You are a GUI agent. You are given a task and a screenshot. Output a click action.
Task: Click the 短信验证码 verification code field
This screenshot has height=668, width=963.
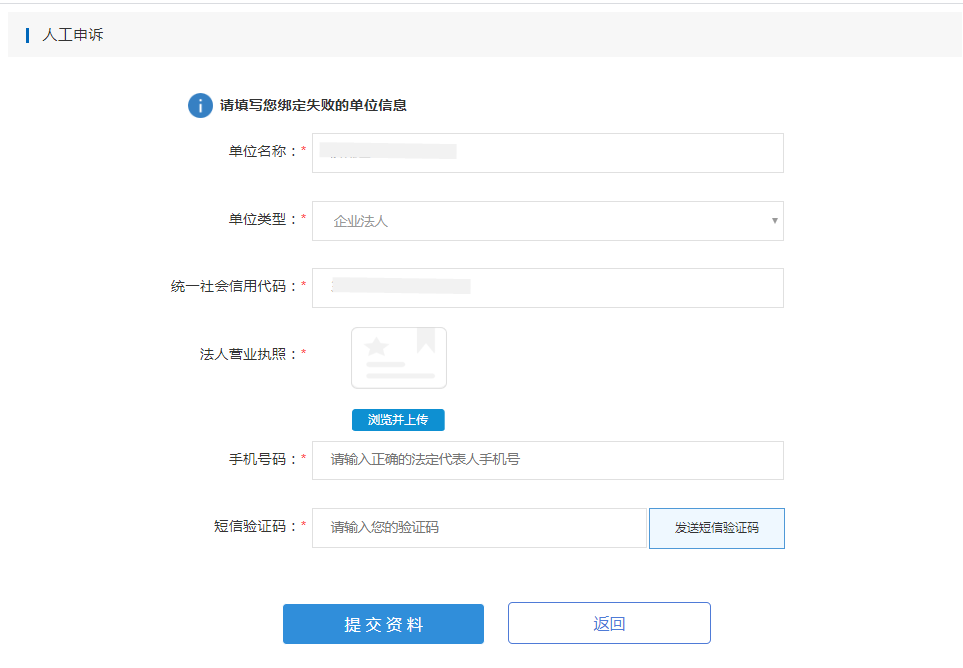tap(479, 528)
